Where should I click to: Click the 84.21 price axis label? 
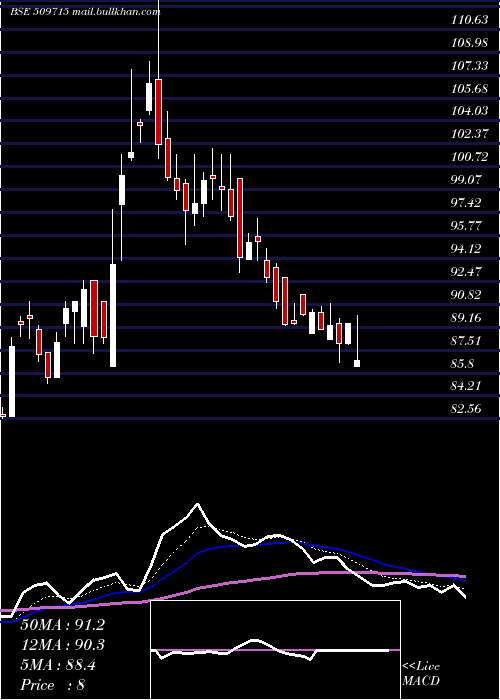click(467, 385)
